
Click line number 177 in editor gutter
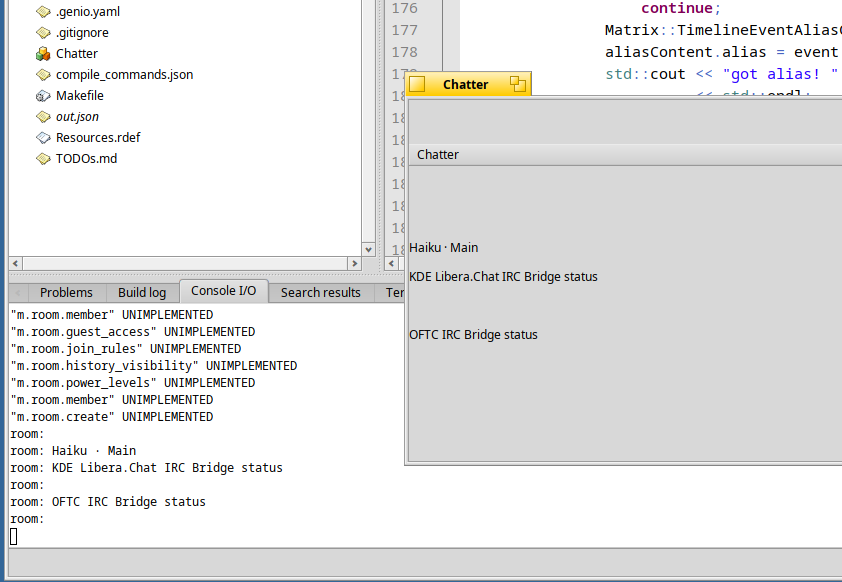(404, 30)
